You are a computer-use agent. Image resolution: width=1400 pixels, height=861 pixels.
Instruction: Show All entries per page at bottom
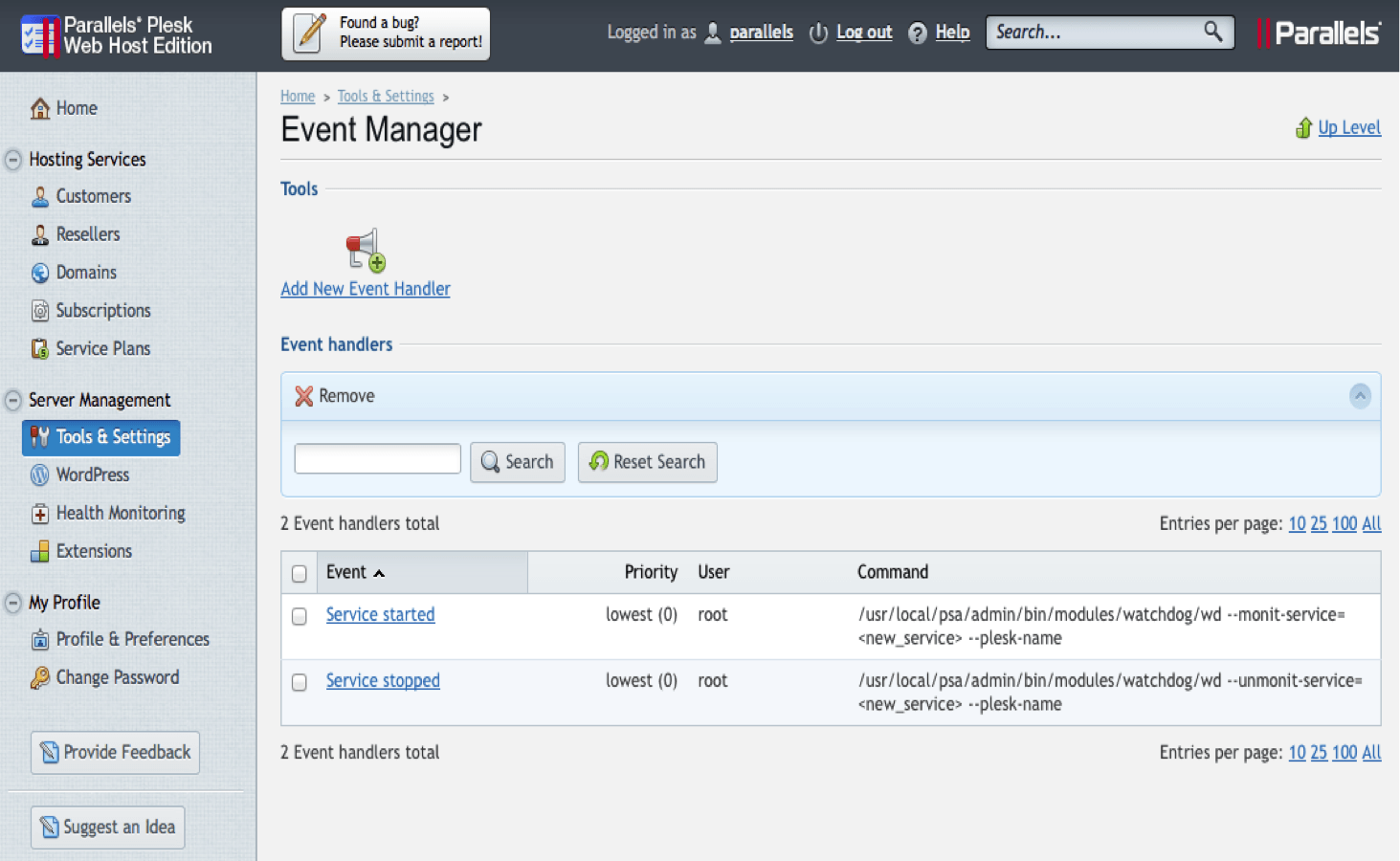1371,753
